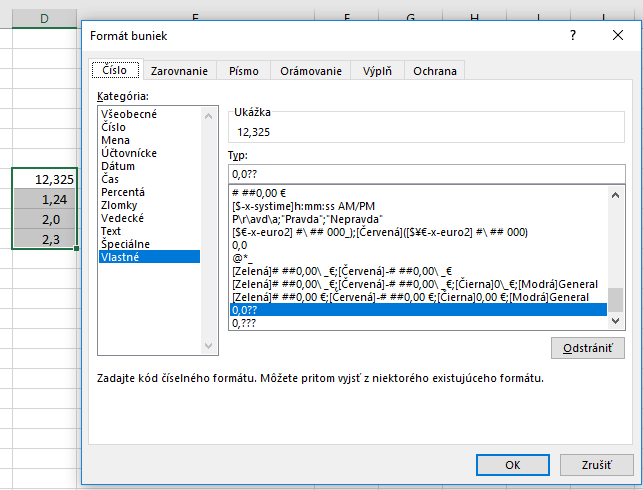Select the Výplň tab
This screenshot has width=643, height=490.
(376, 71)
